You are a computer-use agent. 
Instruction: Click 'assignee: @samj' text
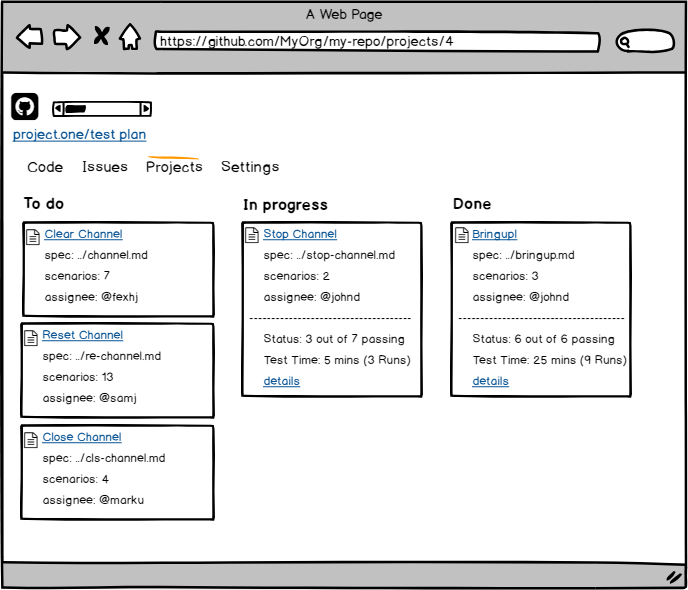pos(90,398)
